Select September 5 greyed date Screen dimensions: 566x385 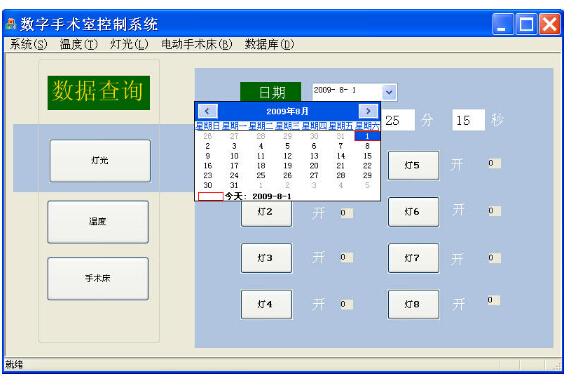367,185
